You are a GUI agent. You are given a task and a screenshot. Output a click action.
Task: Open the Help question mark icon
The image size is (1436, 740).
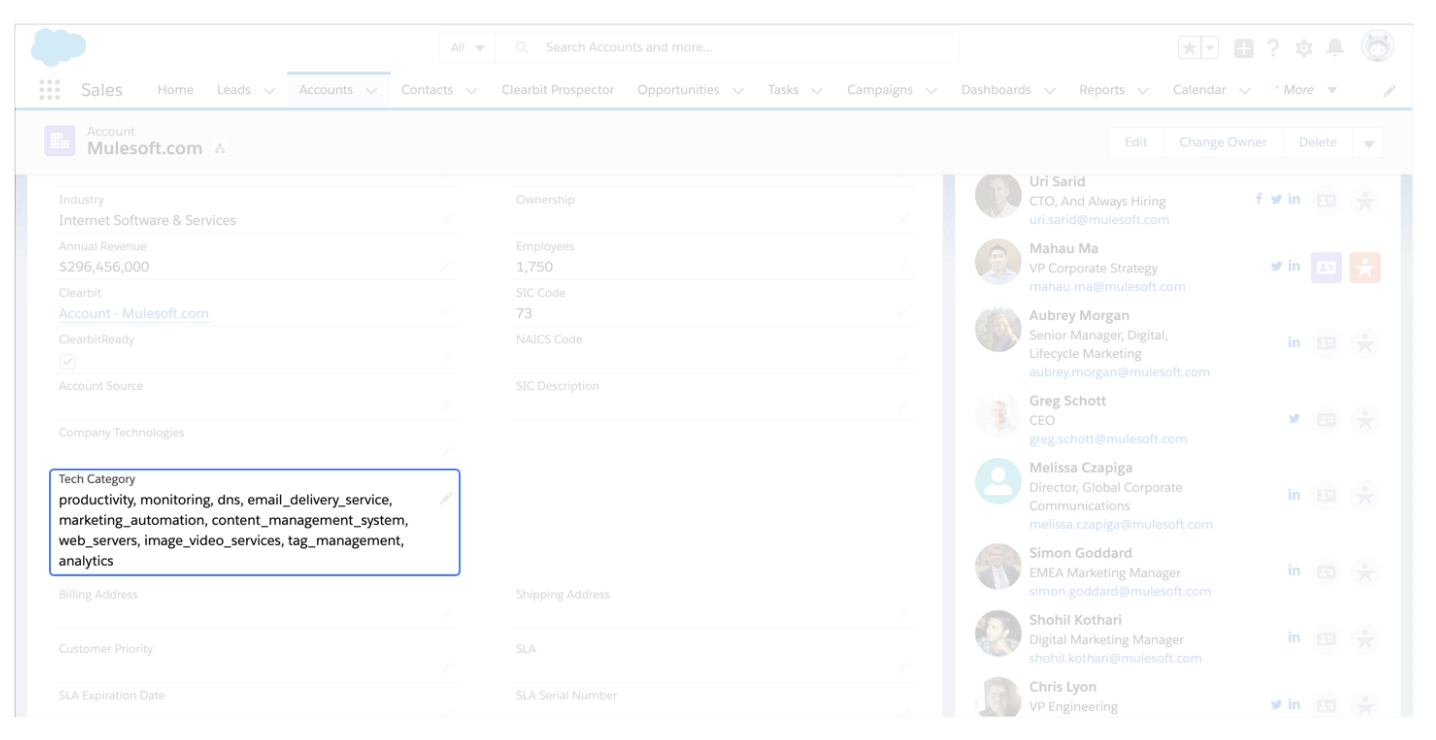pyautogui.click(x=1274, y=48)
